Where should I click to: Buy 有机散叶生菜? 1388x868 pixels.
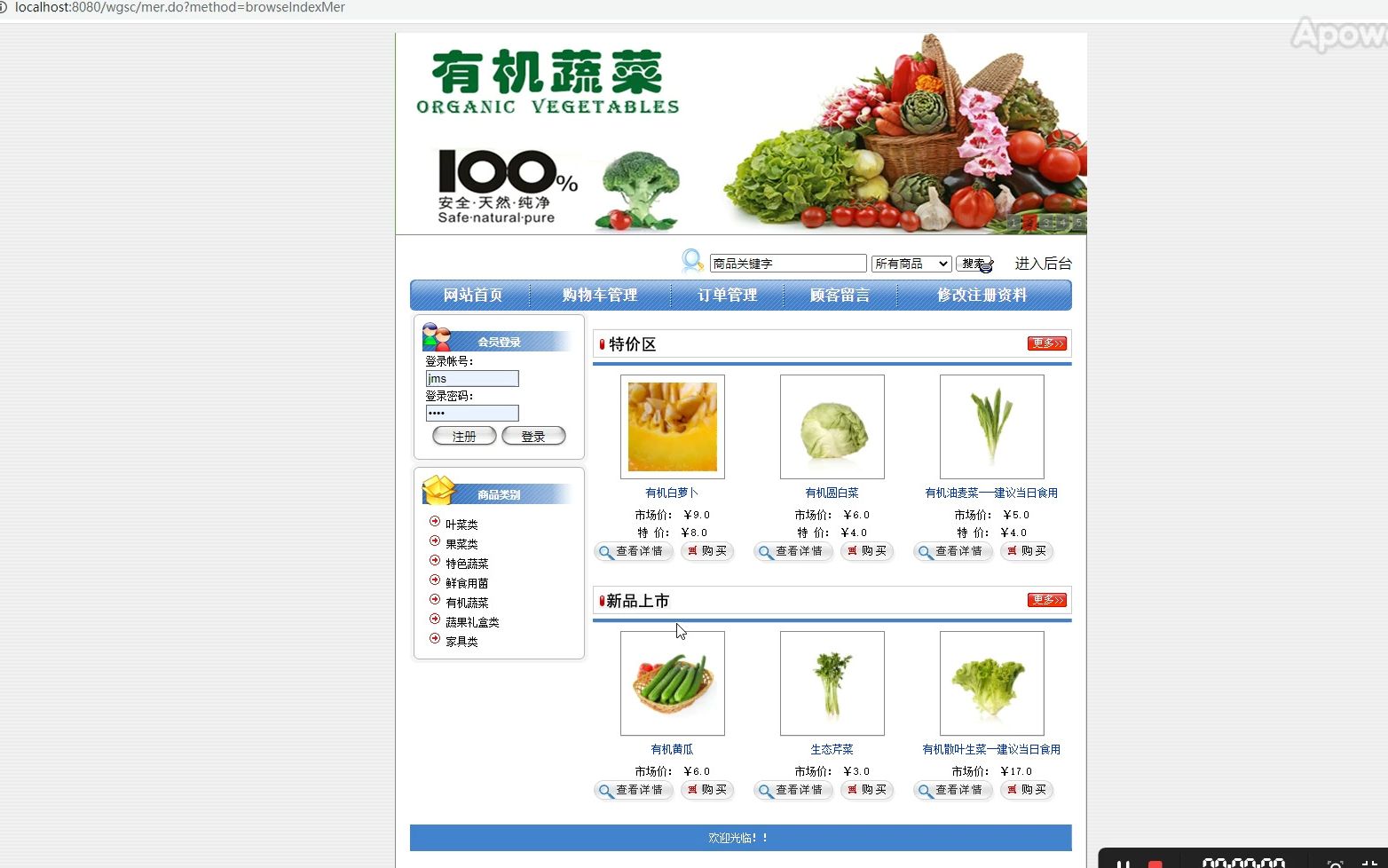click(x=1027, y=791)
